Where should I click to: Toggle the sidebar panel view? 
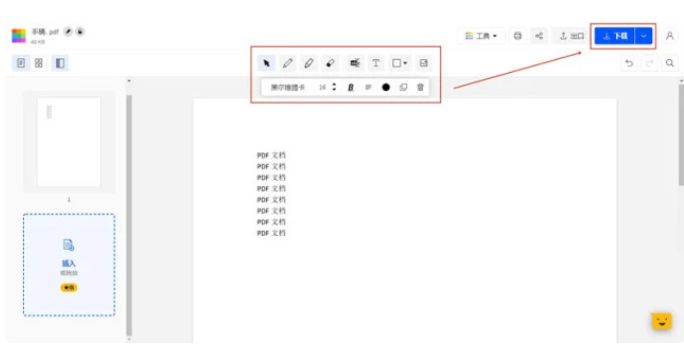click(x=60, y=63)
